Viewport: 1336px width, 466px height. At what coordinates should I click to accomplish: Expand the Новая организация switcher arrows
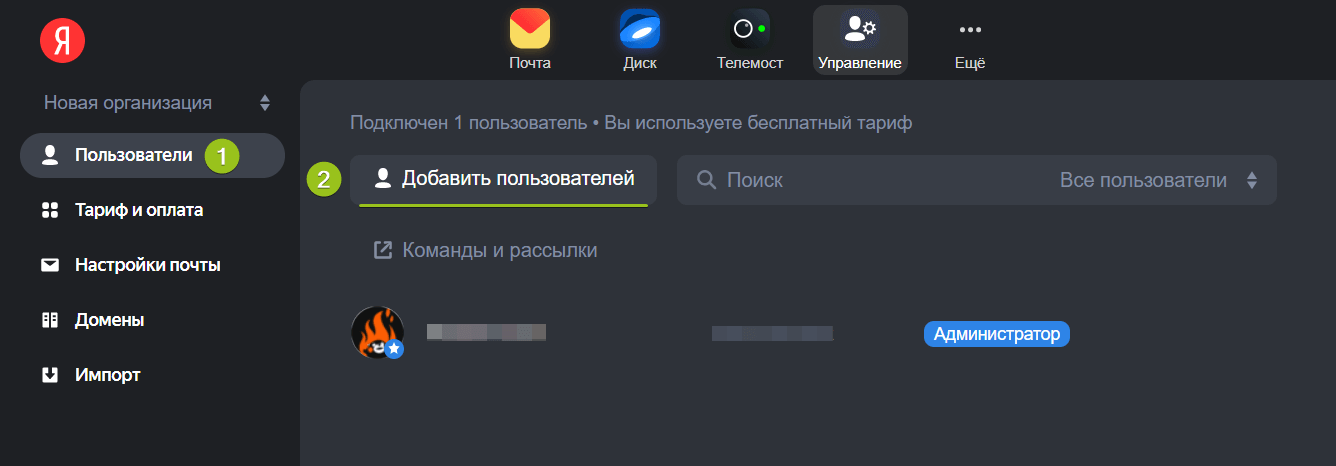point(265,103)
